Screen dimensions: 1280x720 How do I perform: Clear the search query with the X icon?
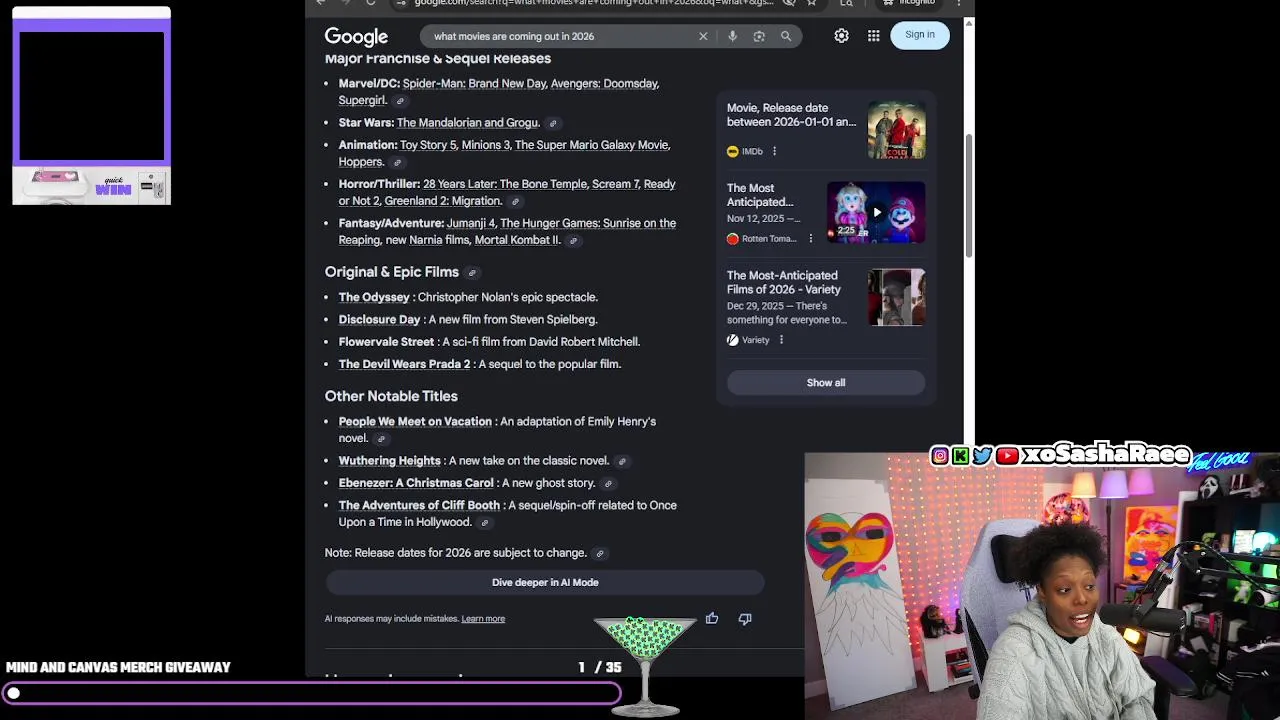[x=703, y=36]
